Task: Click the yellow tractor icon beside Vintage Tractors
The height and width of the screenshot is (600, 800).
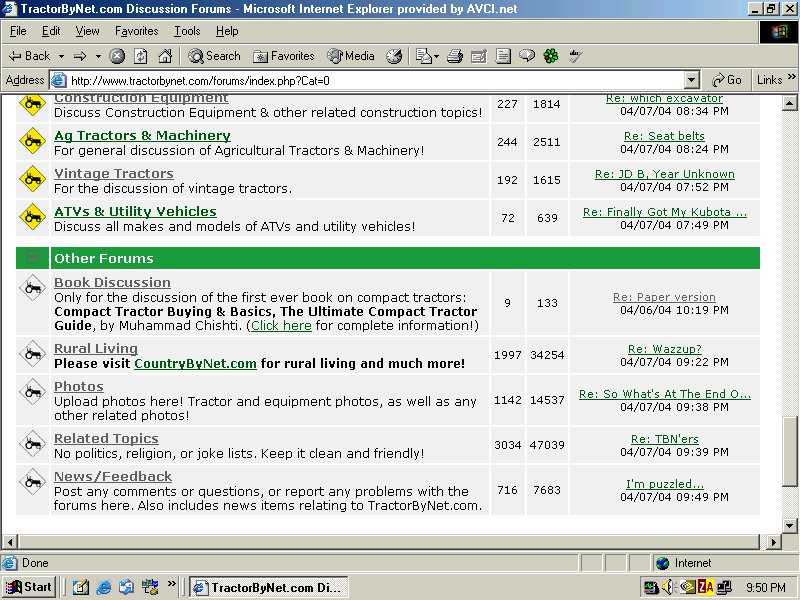Action: point(33,180)
